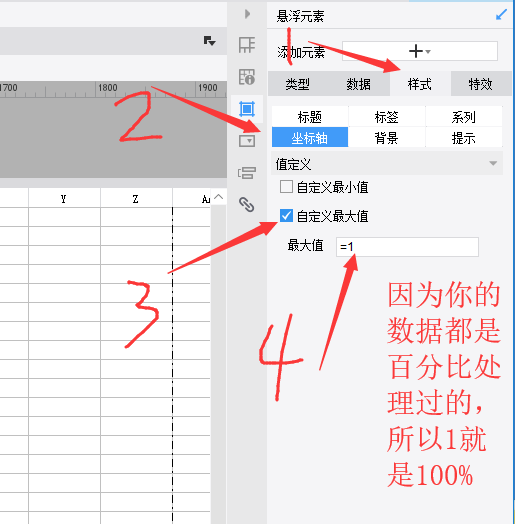
Task: Open the widget settings icon with dropdown box
Action: coord(247,141)
